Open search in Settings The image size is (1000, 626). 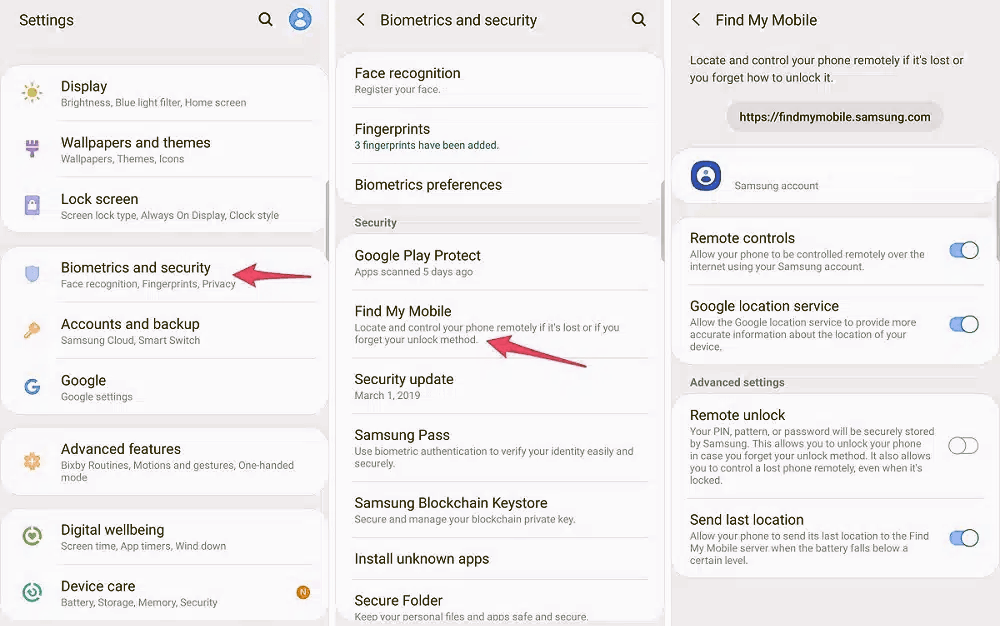click(265, 19)
